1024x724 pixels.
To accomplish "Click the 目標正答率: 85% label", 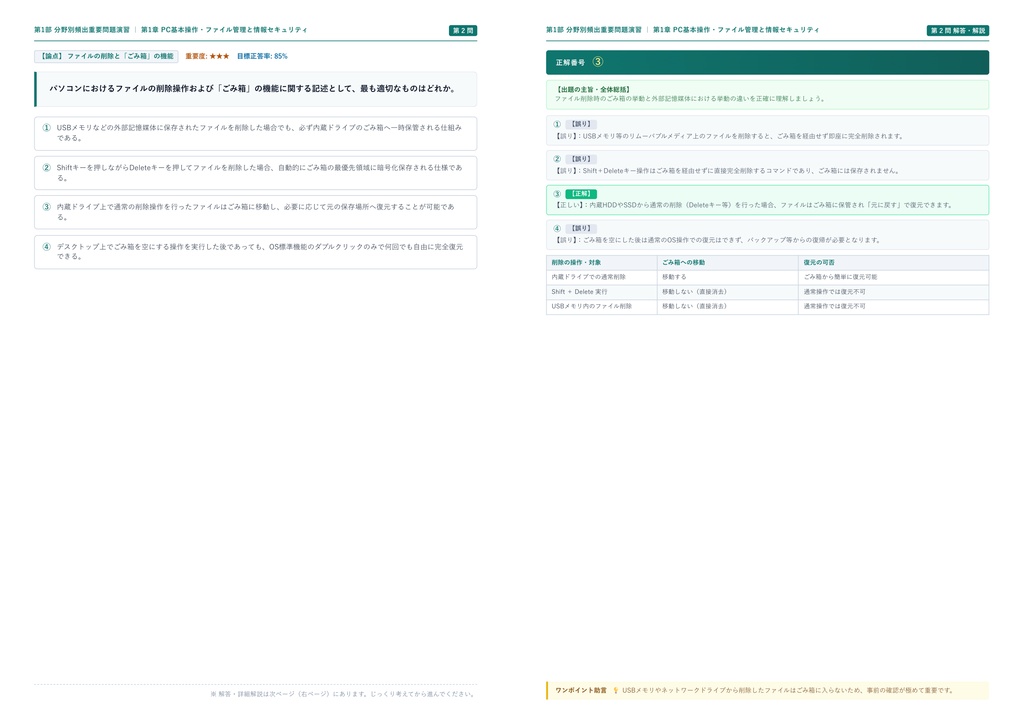I will click(262, 56).
